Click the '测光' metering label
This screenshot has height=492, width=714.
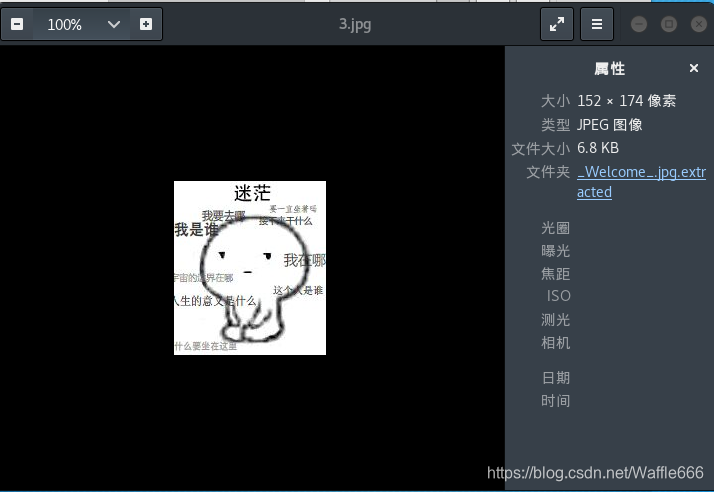click(556, 320)
